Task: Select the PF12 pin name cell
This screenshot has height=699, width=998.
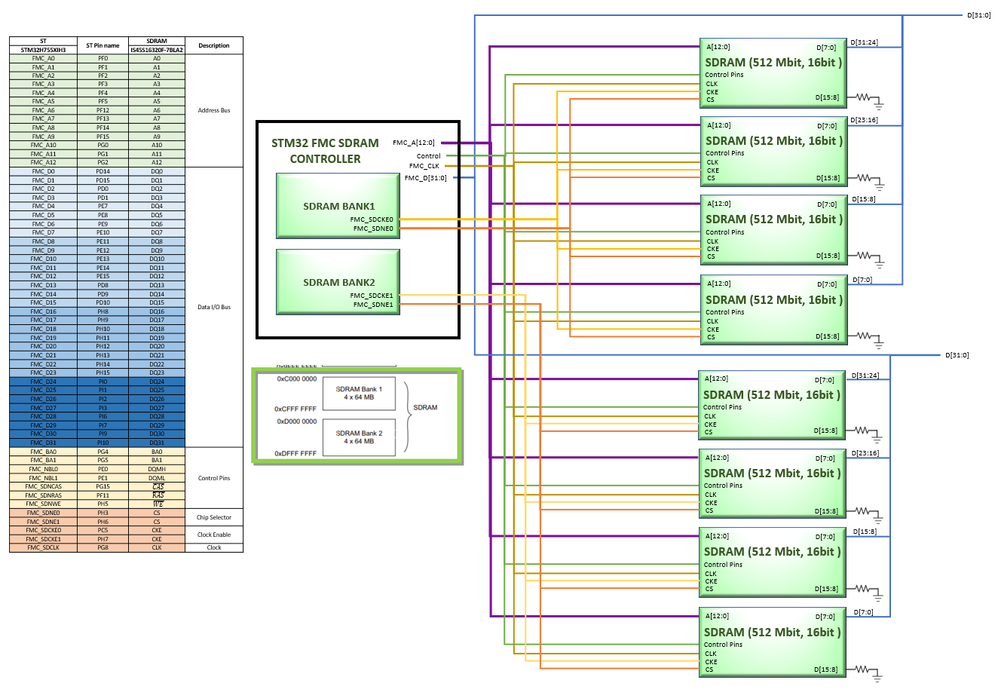Action: (102, 110)
